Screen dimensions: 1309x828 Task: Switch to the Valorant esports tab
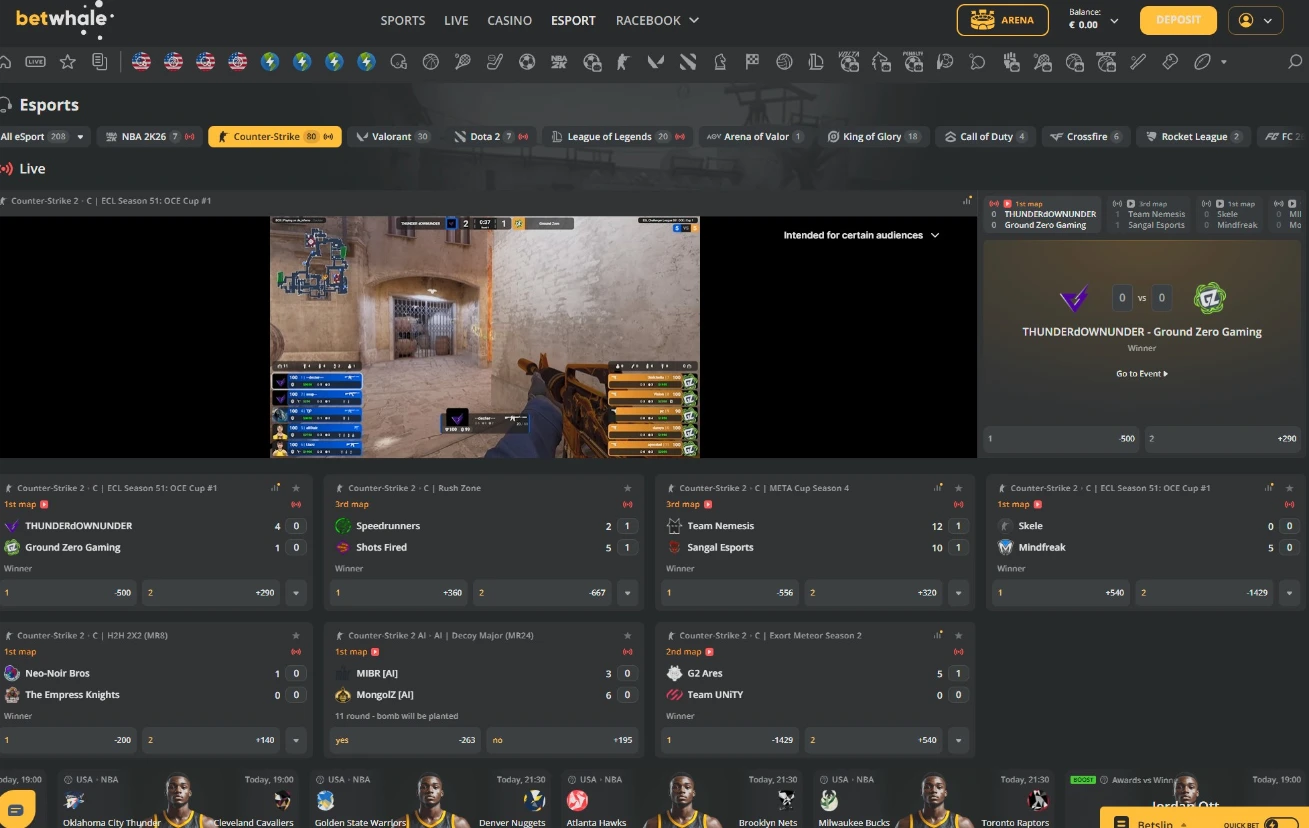point(393,136)
